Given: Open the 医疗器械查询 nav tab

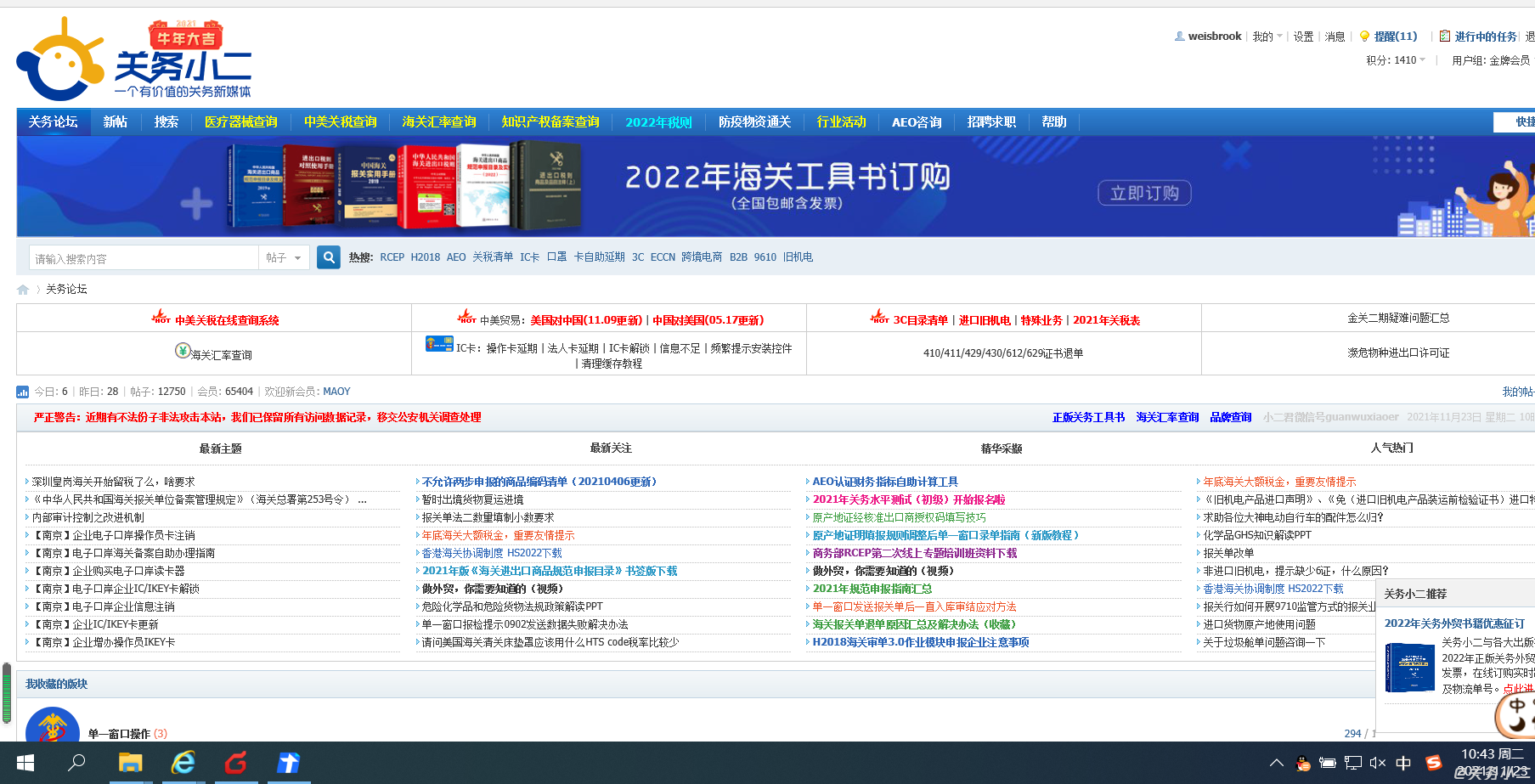Looking at the screenshot, I should (241, 122).
